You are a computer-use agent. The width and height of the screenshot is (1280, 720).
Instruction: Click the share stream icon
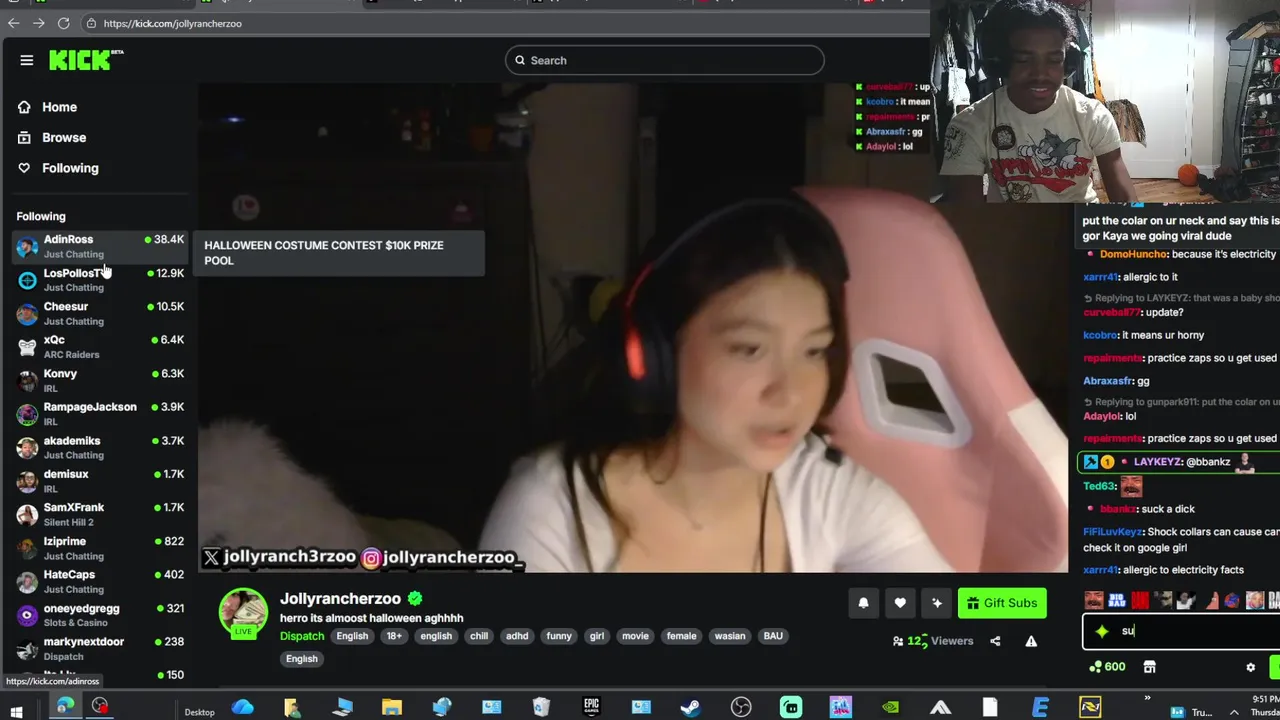[995, 641]
